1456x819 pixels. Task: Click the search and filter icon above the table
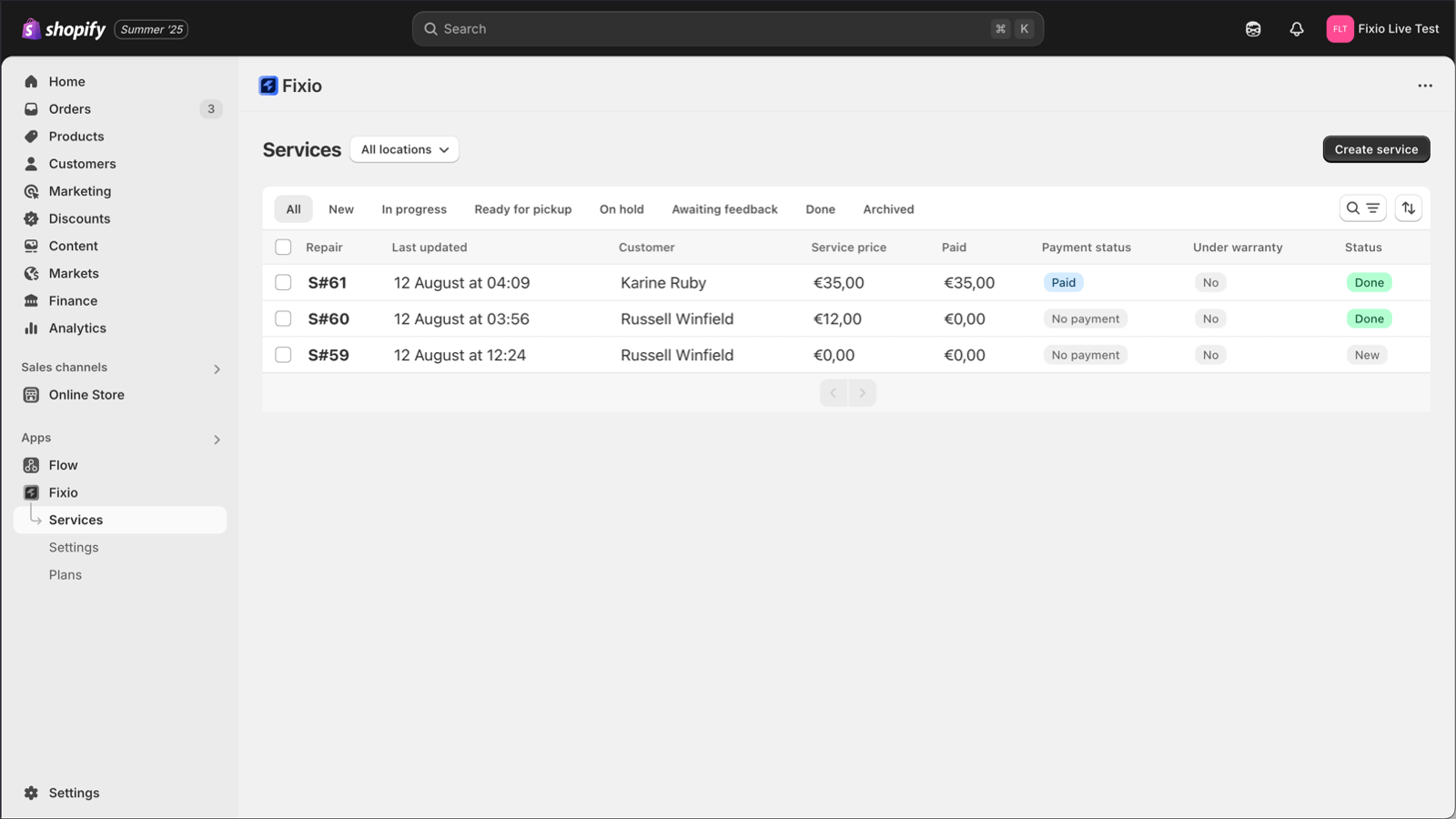click(1362, 208)
